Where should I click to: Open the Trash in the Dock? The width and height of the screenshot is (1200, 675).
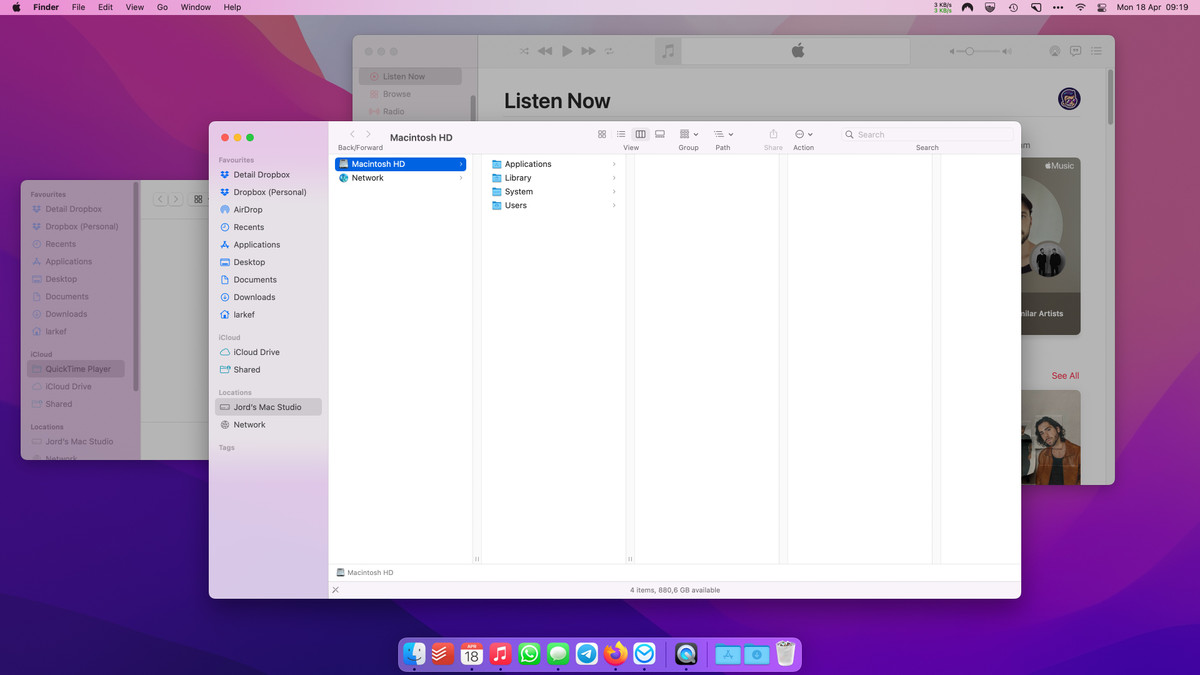785,654
